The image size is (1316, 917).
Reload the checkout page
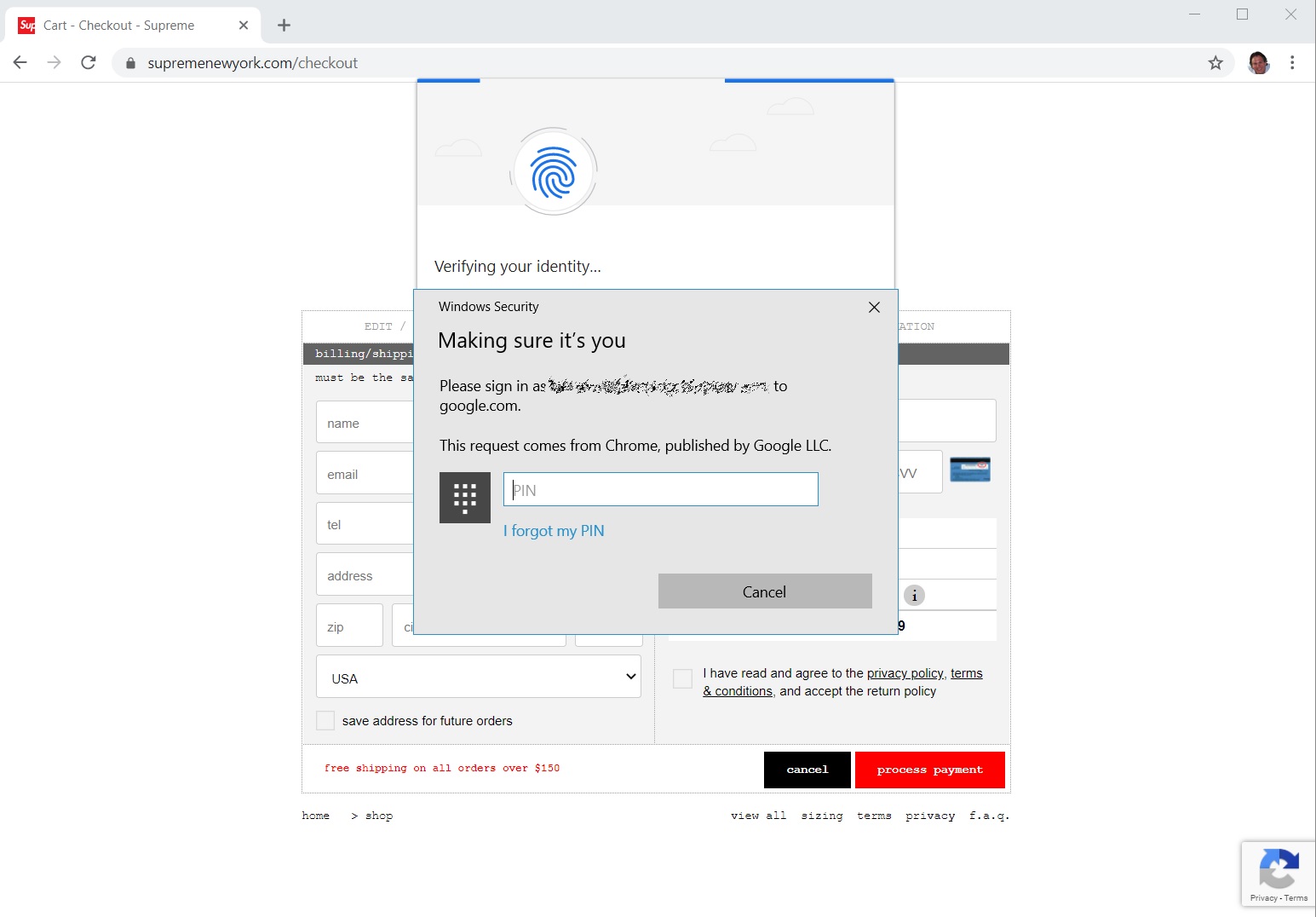pos(89,63)
